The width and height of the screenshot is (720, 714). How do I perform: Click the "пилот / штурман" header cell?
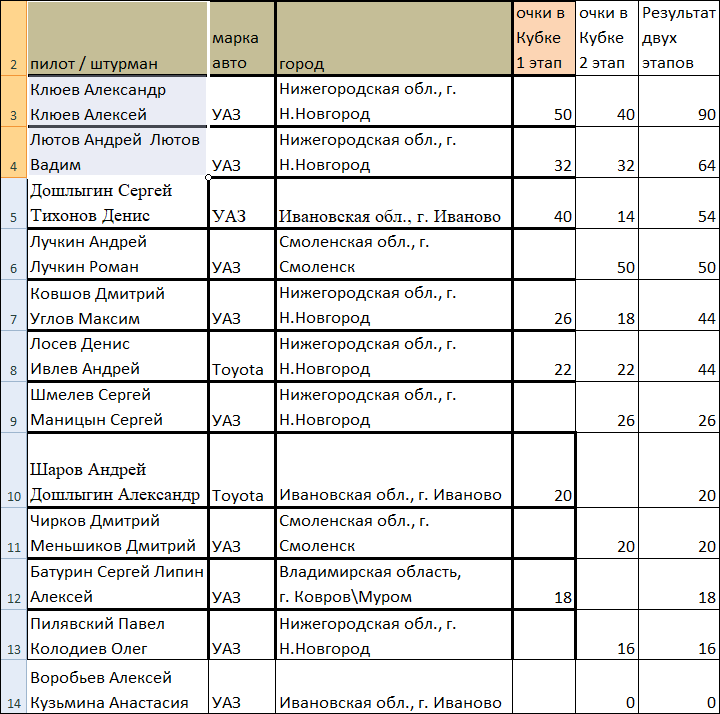tap(117, 38)
